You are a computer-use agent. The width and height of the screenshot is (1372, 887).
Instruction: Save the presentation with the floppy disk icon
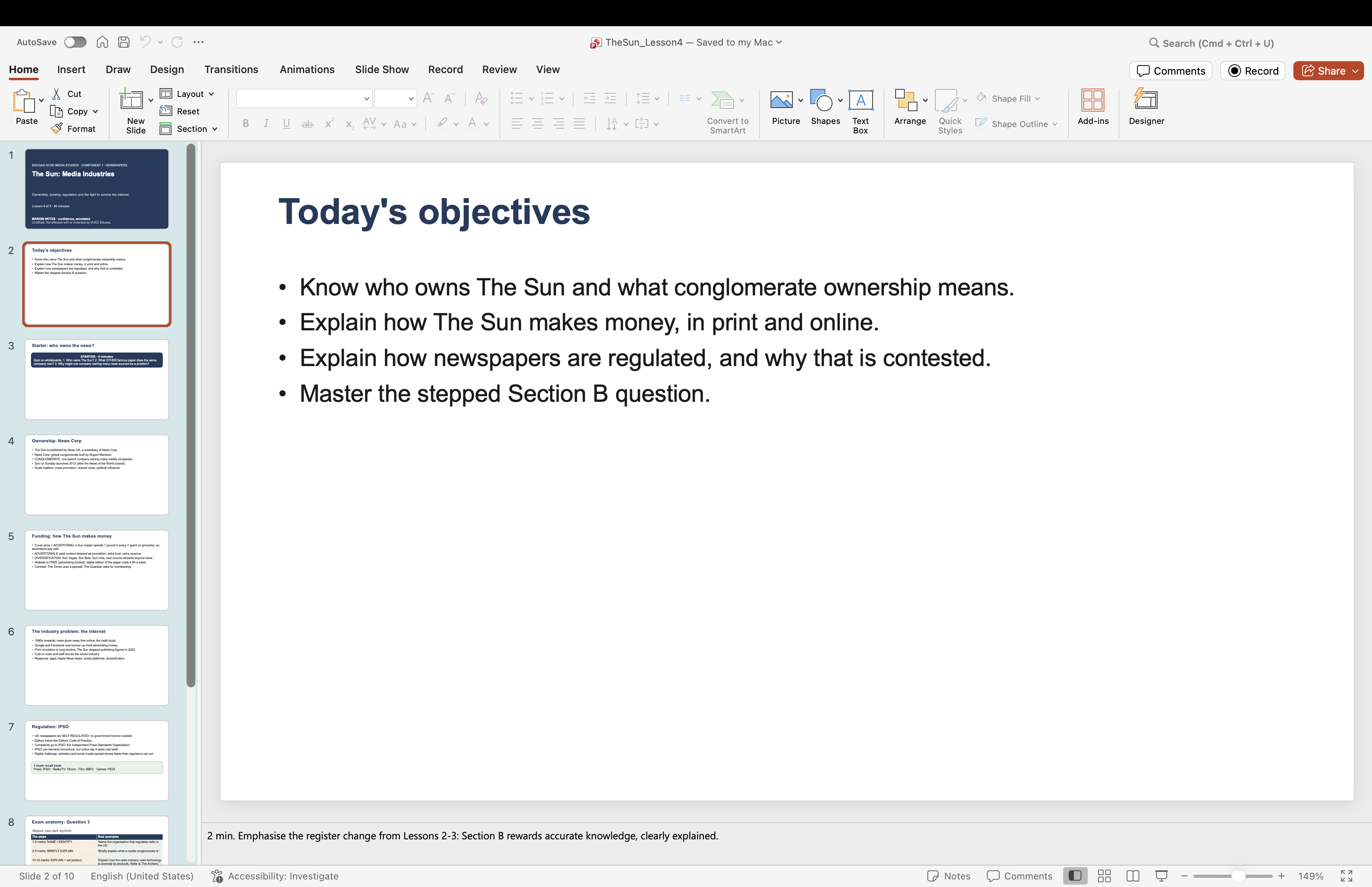[x=124, y=42]
